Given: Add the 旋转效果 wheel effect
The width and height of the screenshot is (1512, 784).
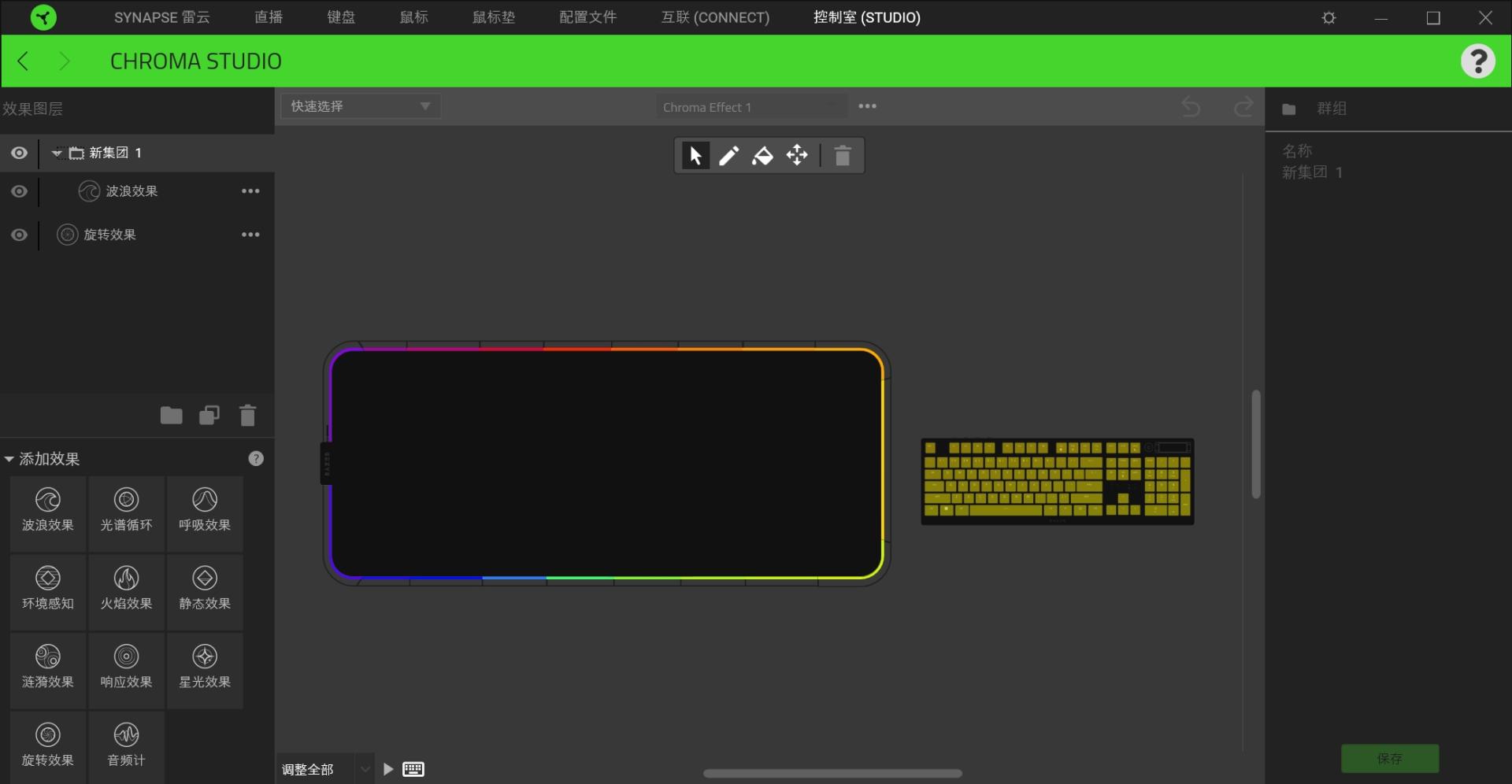Looking at the screenshot, I should (48, 747).
